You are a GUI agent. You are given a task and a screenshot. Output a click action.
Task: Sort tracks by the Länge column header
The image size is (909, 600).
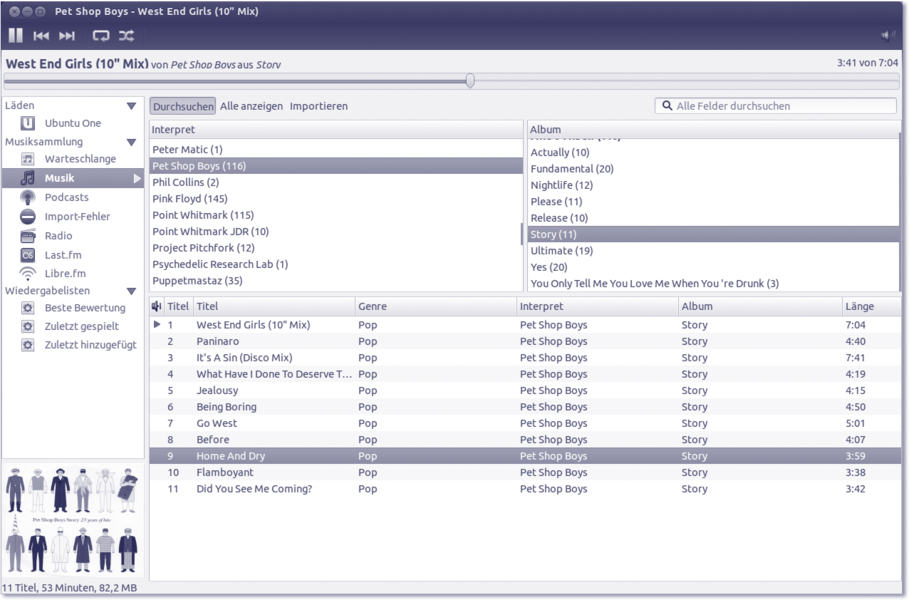pos(860,307)
